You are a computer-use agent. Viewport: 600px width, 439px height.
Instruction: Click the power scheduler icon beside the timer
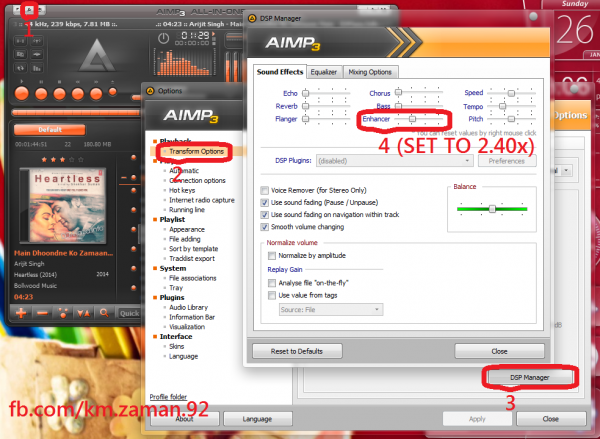coord(164,38)
